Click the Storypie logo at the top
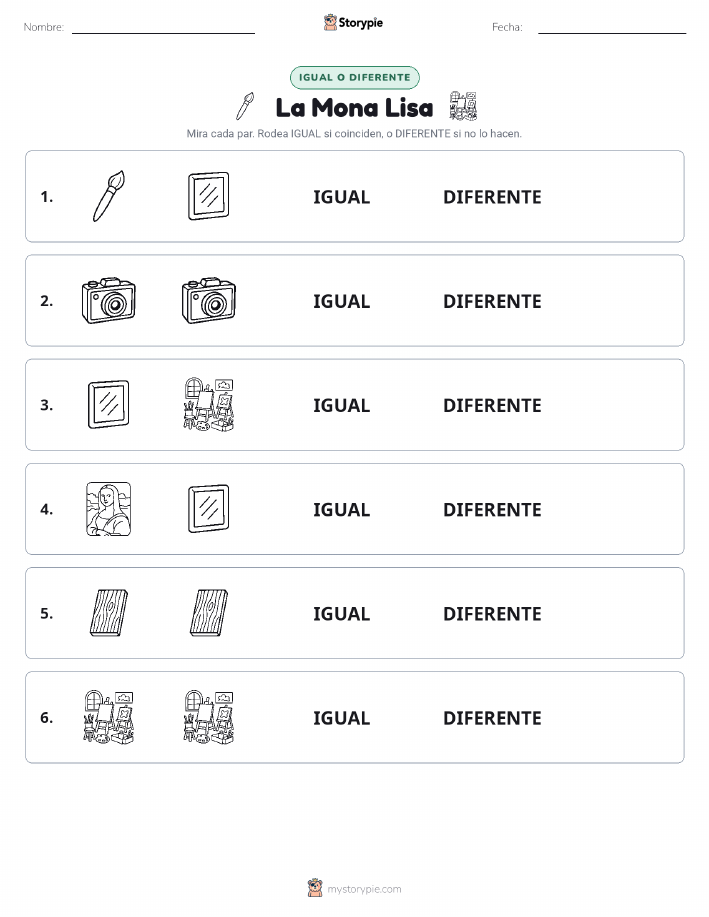The height and width of the screenshot is (917, 709). tap(353, 23)
